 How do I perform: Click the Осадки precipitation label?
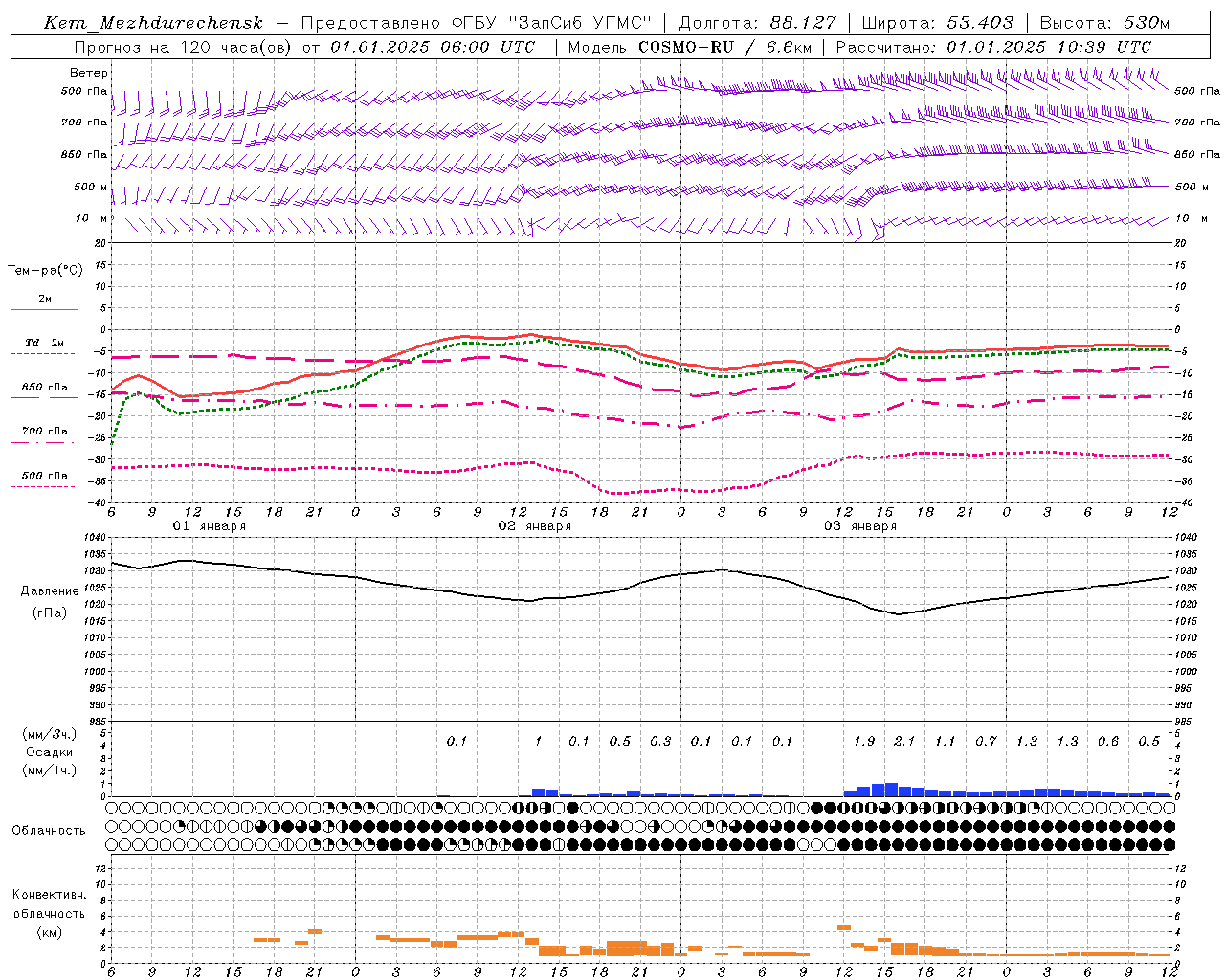pos(49,752)
